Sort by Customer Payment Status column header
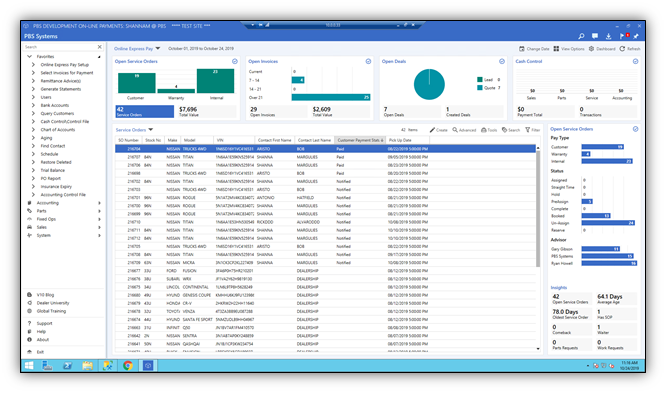 click(x=360, y=140)
